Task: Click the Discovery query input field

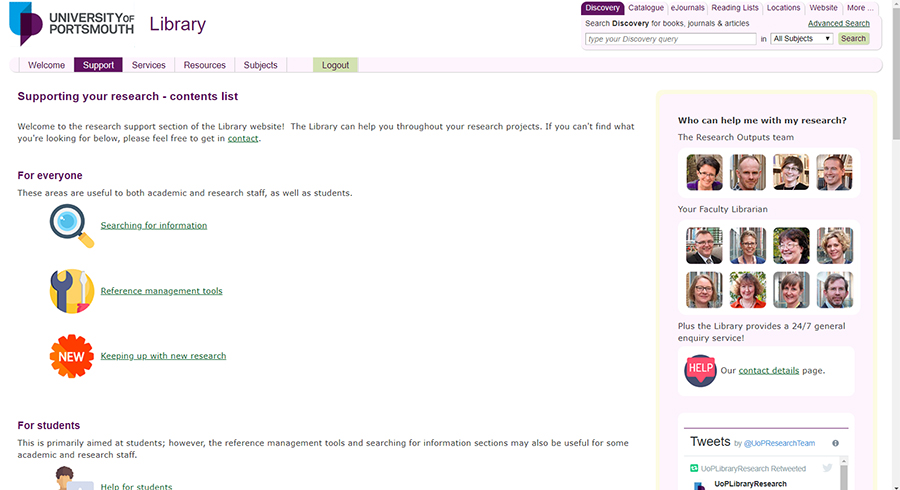Action: [x=670, y=39]
